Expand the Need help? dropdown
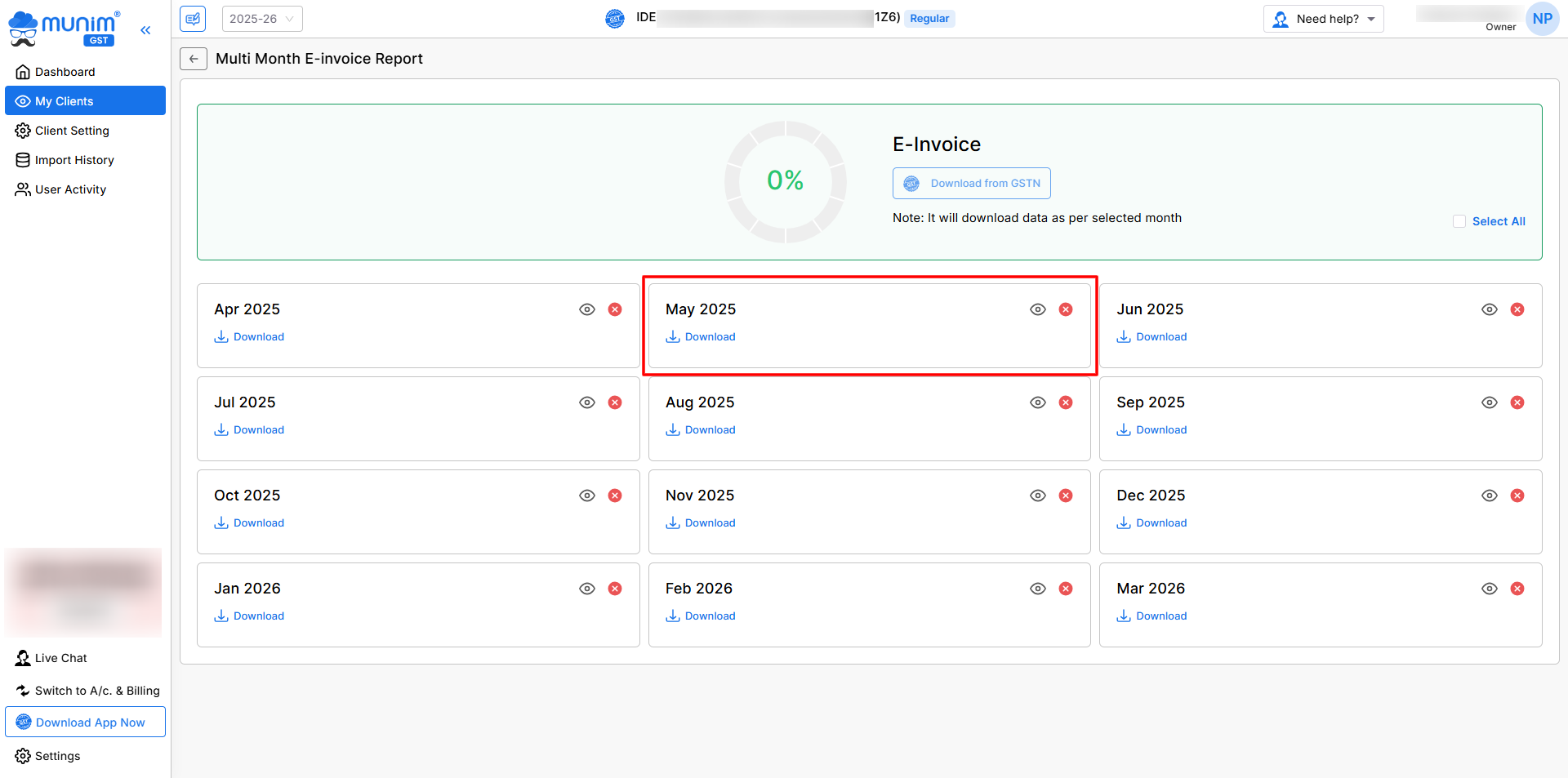This screenshot has width=1568, height=778. pyautogui.click(x=1324, y=19)
